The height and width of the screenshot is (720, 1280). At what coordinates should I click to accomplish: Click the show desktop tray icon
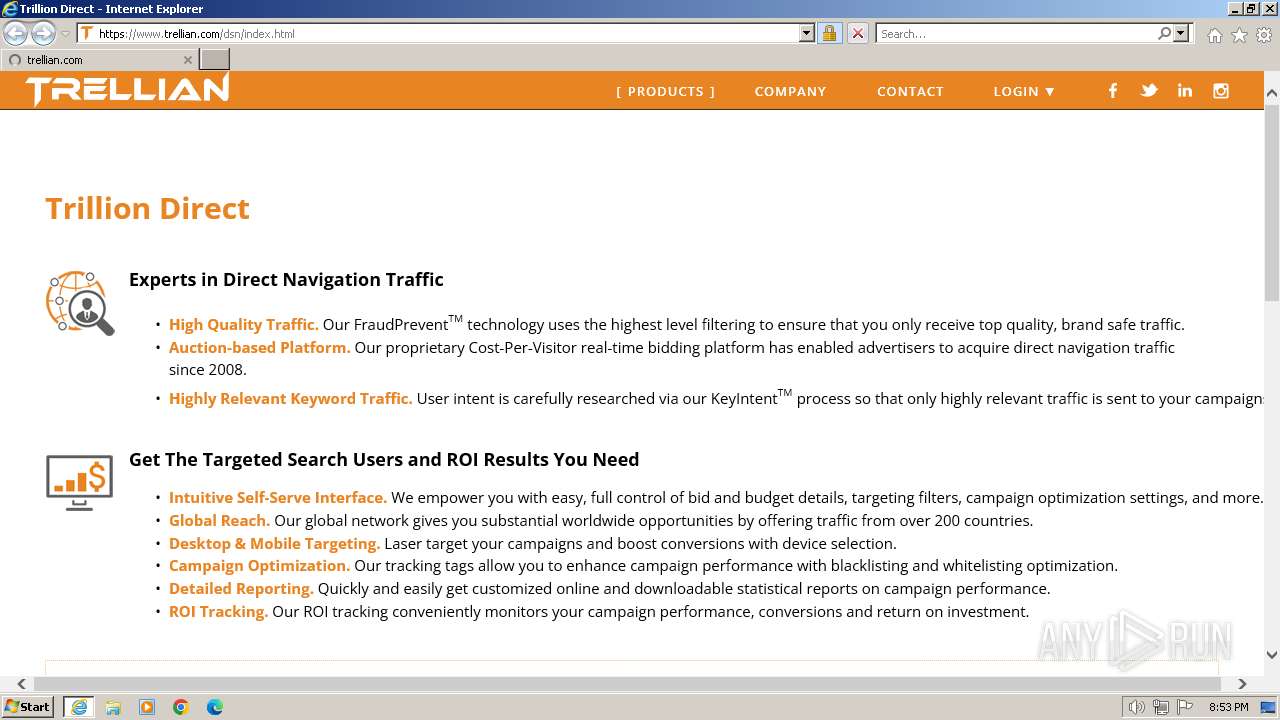pos(1267,707)
